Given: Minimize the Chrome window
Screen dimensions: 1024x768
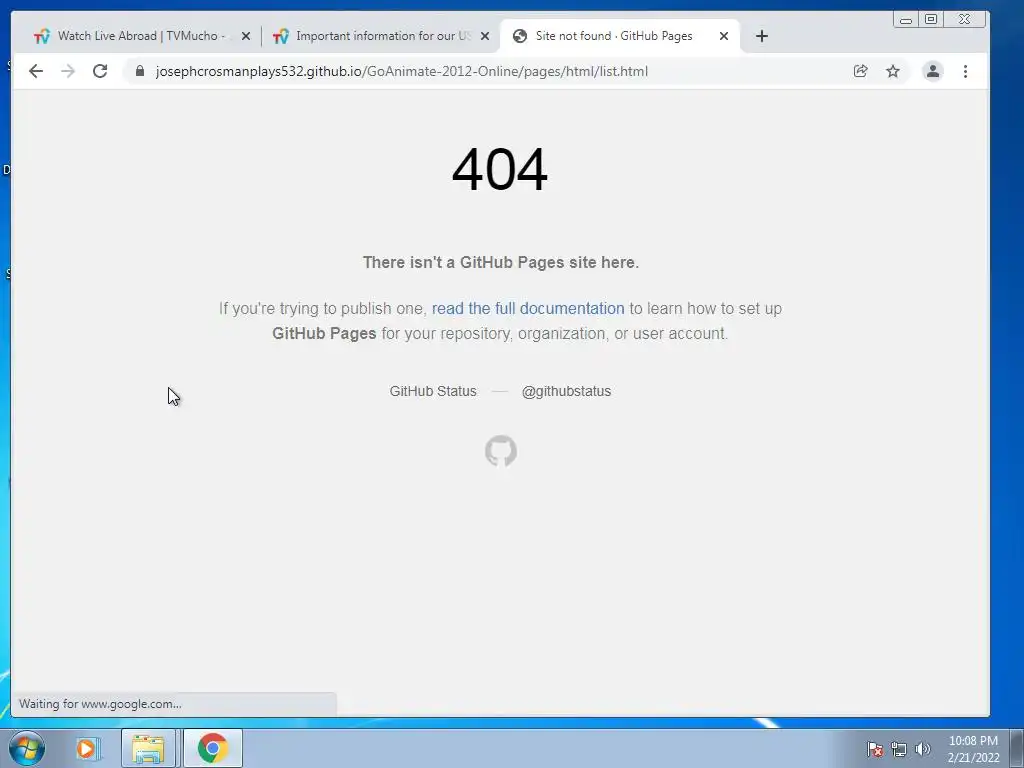Looking at the screenshot, I should coord(906,19).
